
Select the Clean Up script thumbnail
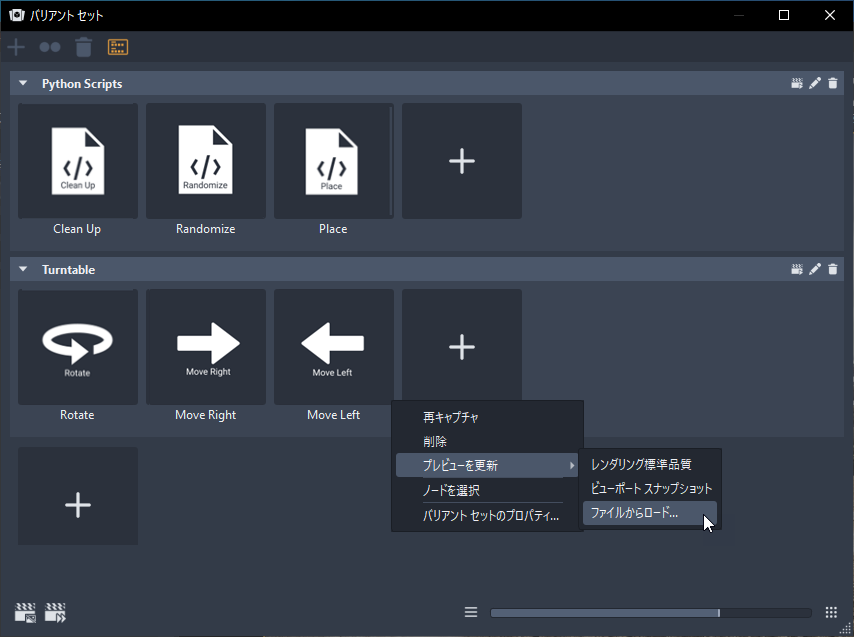(78, 161)
